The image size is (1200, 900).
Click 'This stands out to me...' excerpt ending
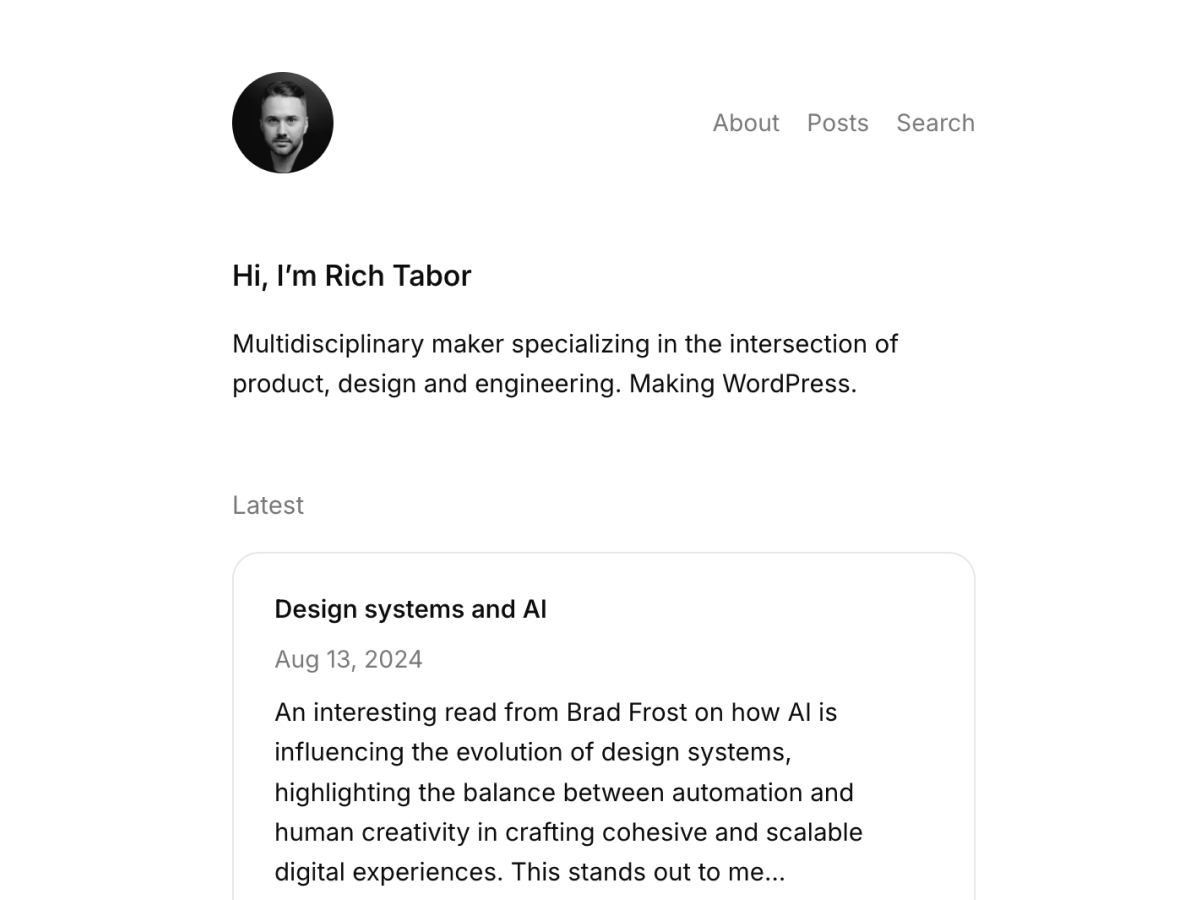click(647, 872)
